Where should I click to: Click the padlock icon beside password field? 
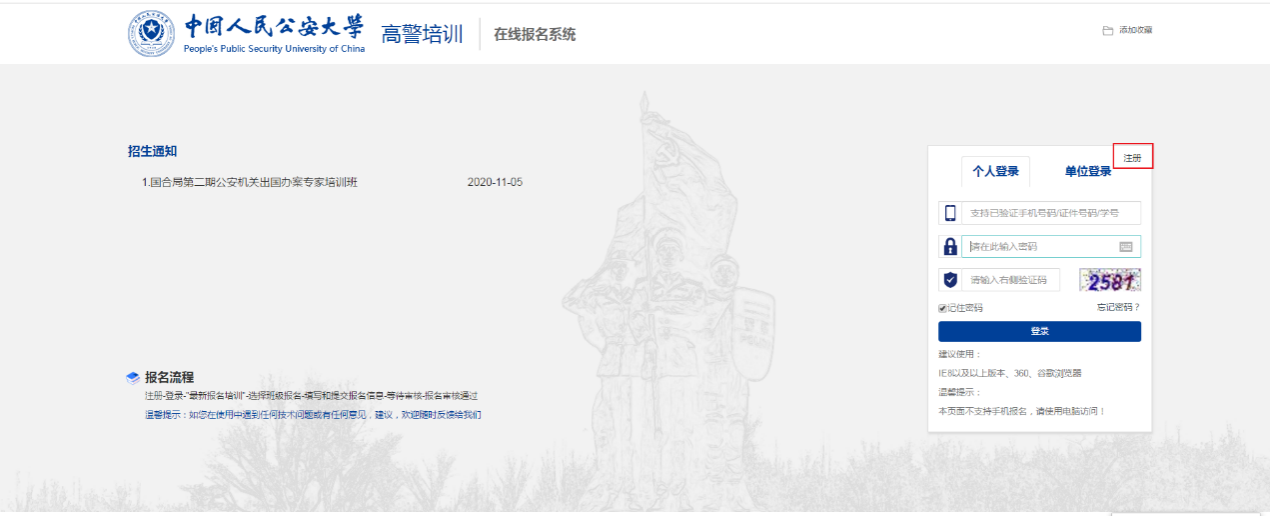(950, 247)
